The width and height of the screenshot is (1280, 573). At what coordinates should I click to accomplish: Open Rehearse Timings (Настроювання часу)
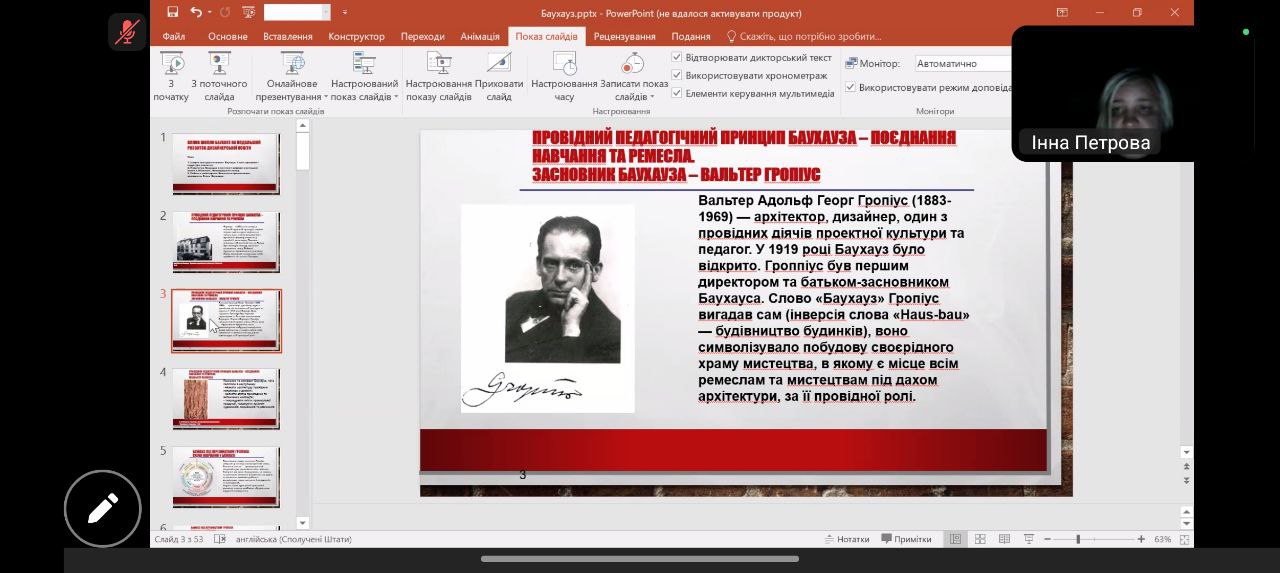pos(564,75)
